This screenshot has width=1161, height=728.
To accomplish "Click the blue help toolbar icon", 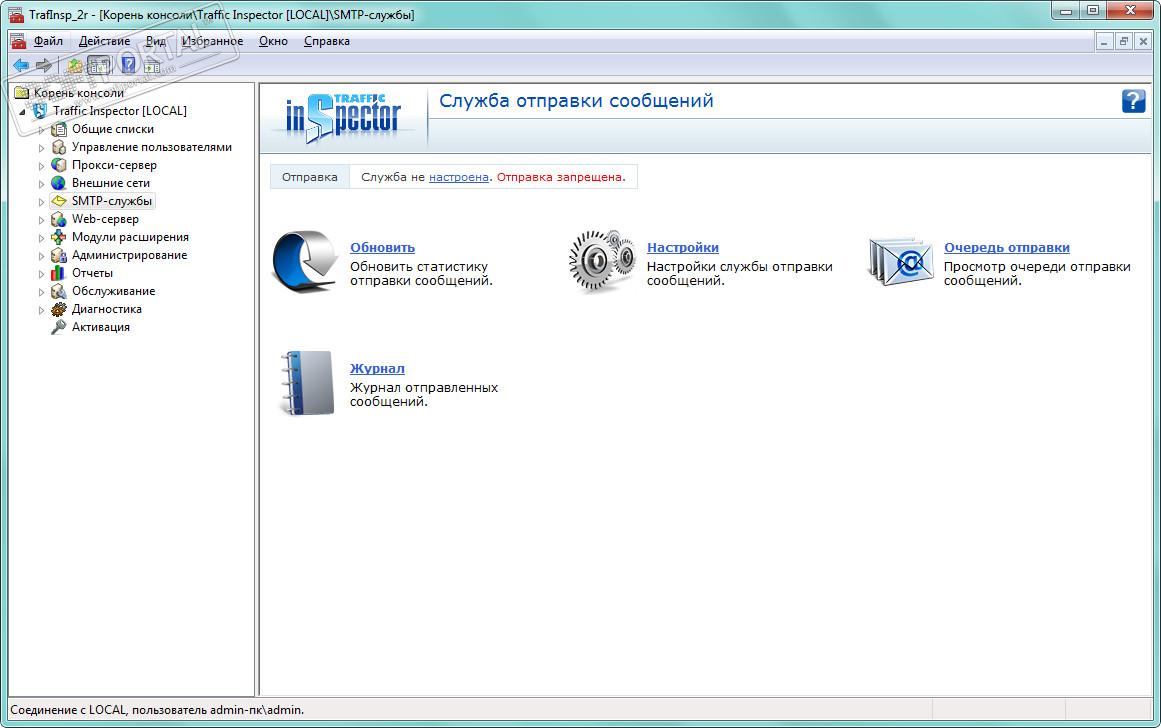I will tap(129, 65).
